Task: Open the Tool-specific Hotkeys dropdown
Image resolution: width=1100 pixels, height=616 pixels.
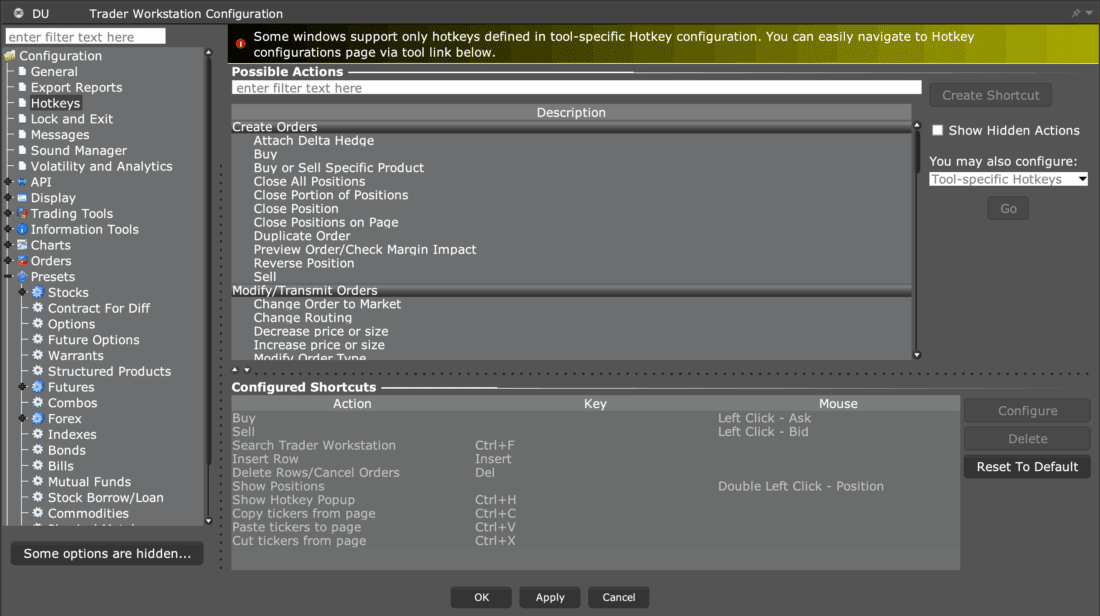Action: tap(1008, 178)
